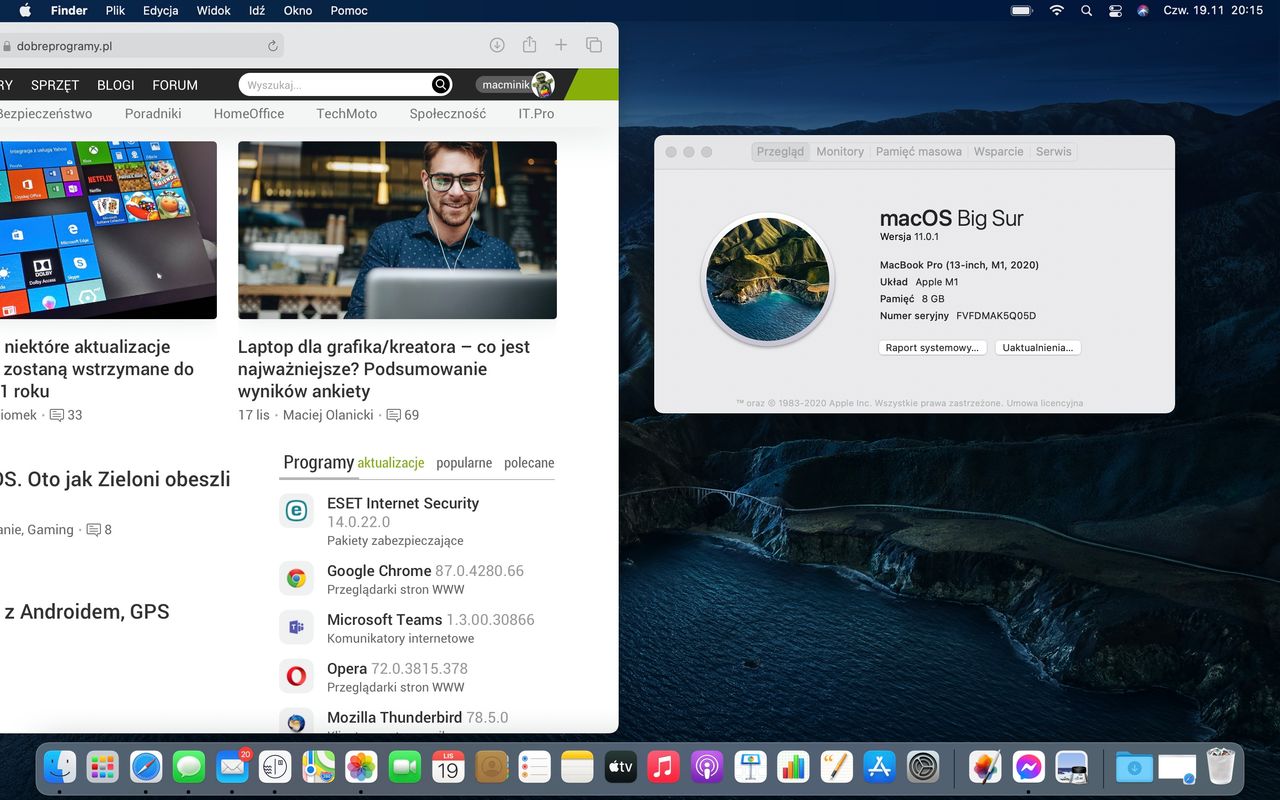
Task: Open the Edycja menu
Action: pyautogui.click(x=161, y=11)
